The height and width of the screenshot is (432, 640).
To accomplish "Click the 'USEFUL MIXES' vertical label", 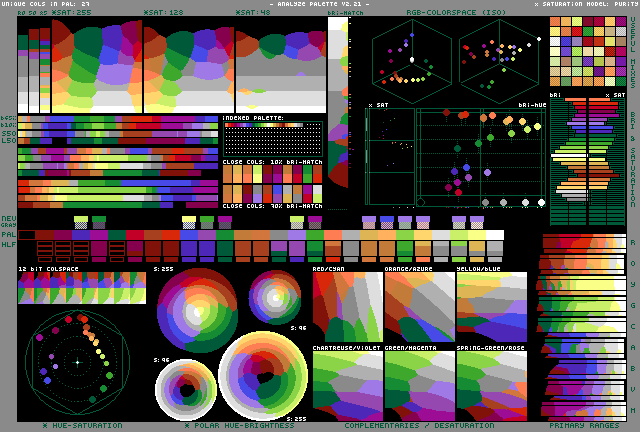I will (x=633, y=52).
